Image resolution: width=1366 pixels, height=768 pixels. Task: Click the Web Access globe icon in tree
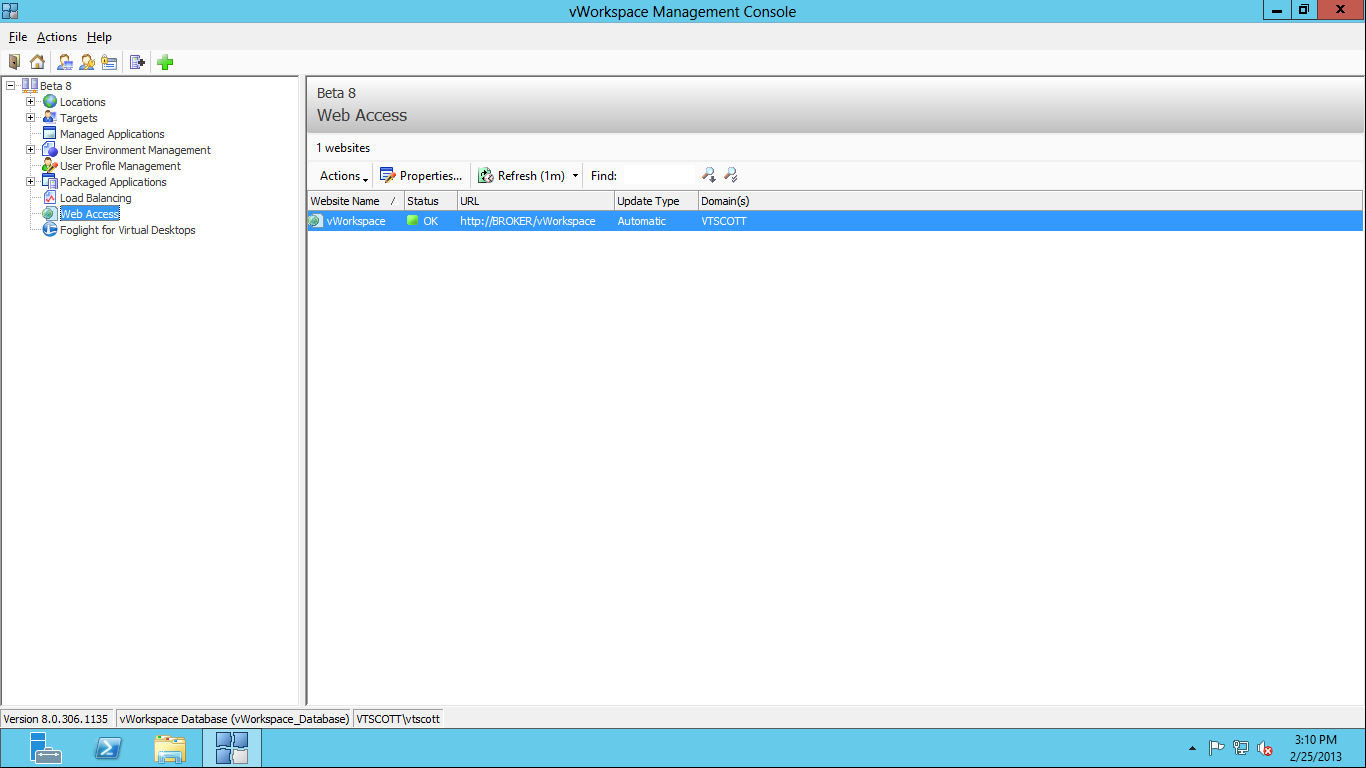(50, 214)
